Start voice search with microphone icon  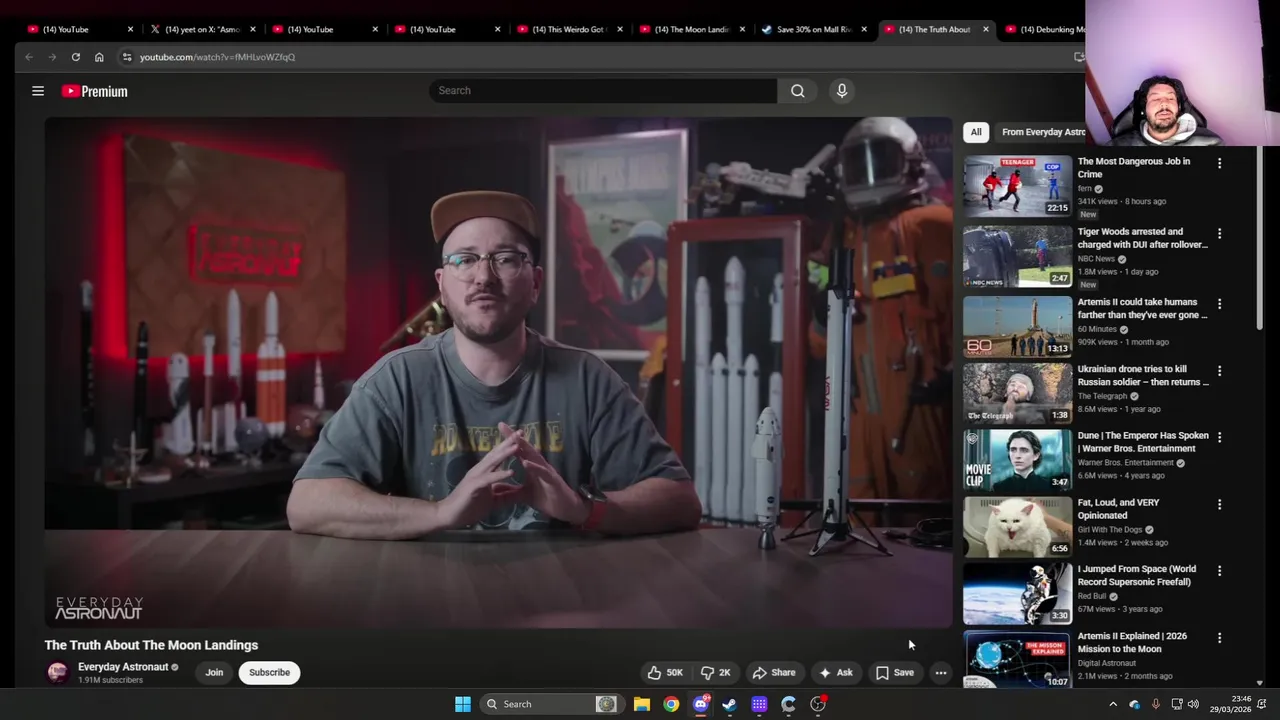[x=842, y=91]
